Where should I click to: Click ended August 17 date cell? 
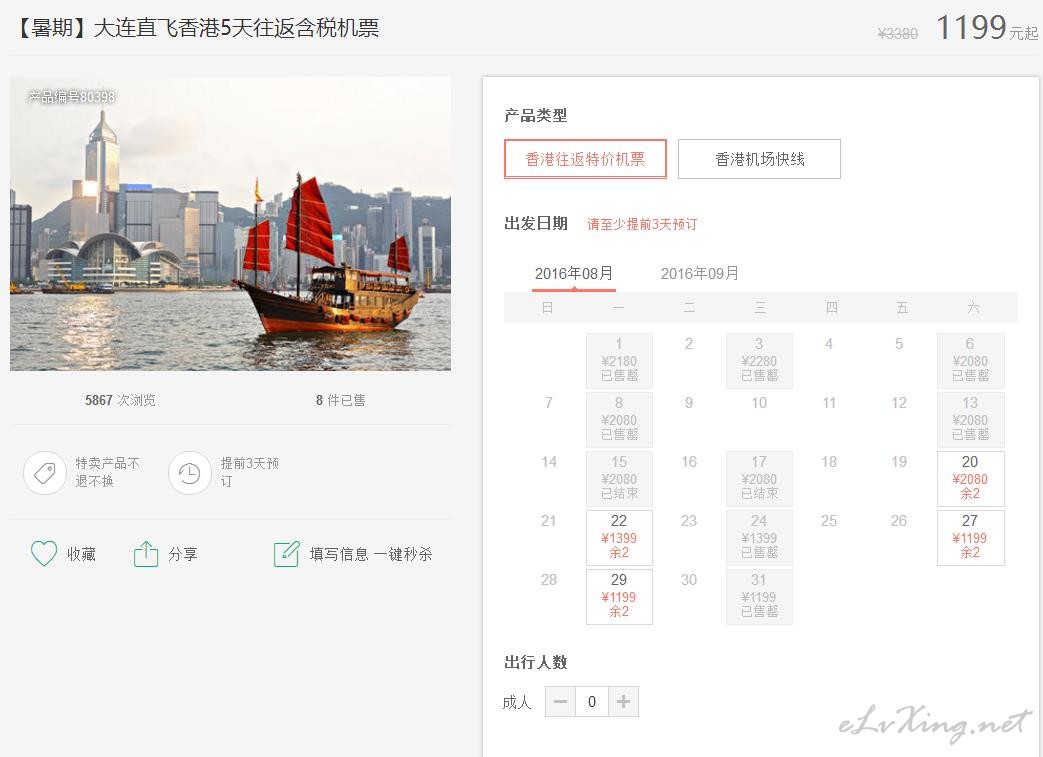(759, 479)
